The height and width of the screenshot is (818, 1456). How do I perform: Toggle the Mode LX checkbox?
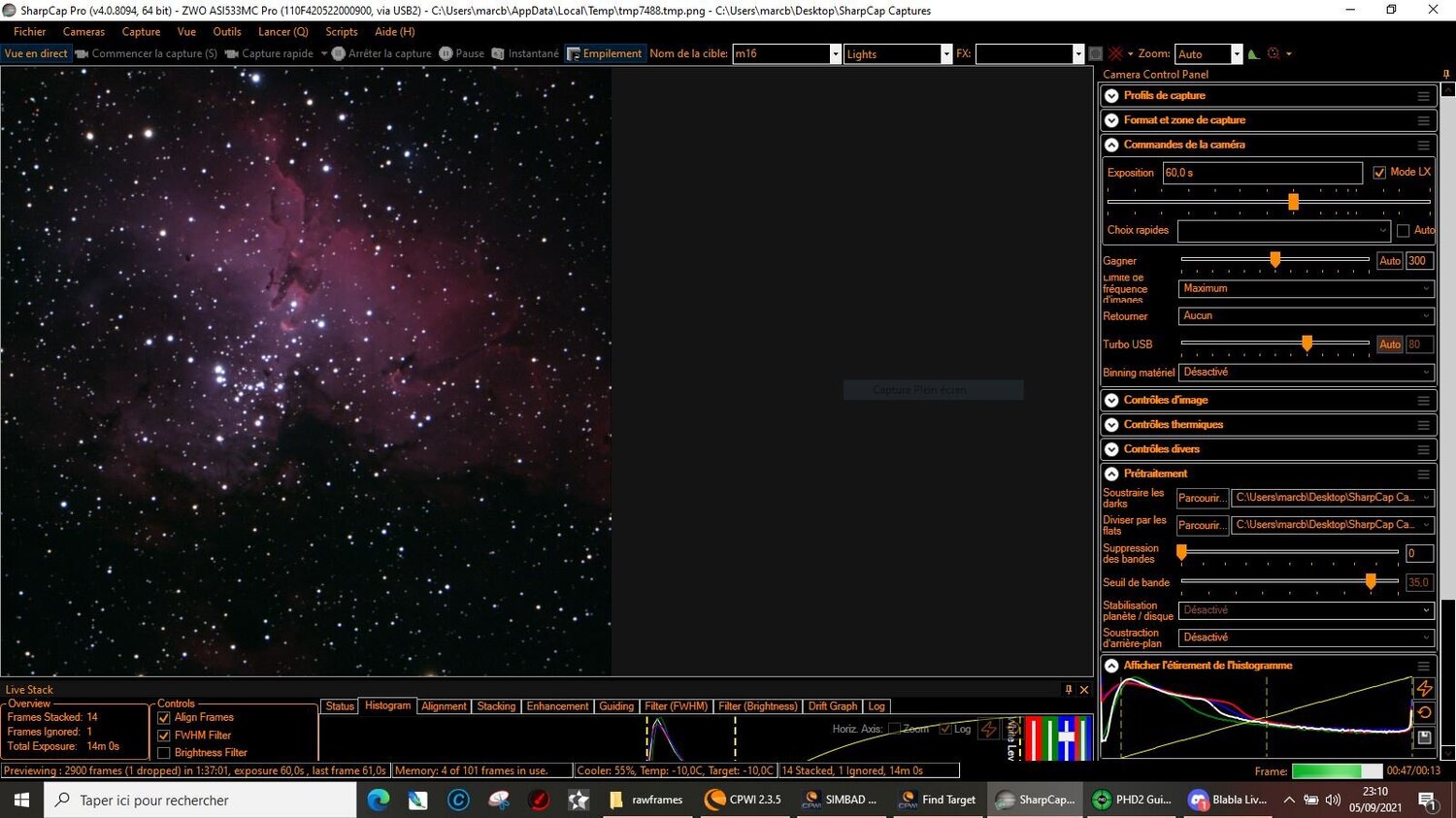pyautogui.click(x=1379, y=173)
